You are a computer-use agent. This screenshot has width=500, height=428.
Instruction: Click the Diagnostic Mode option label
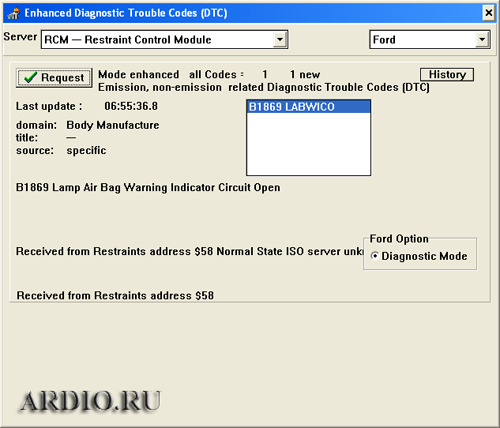[424, 256]
